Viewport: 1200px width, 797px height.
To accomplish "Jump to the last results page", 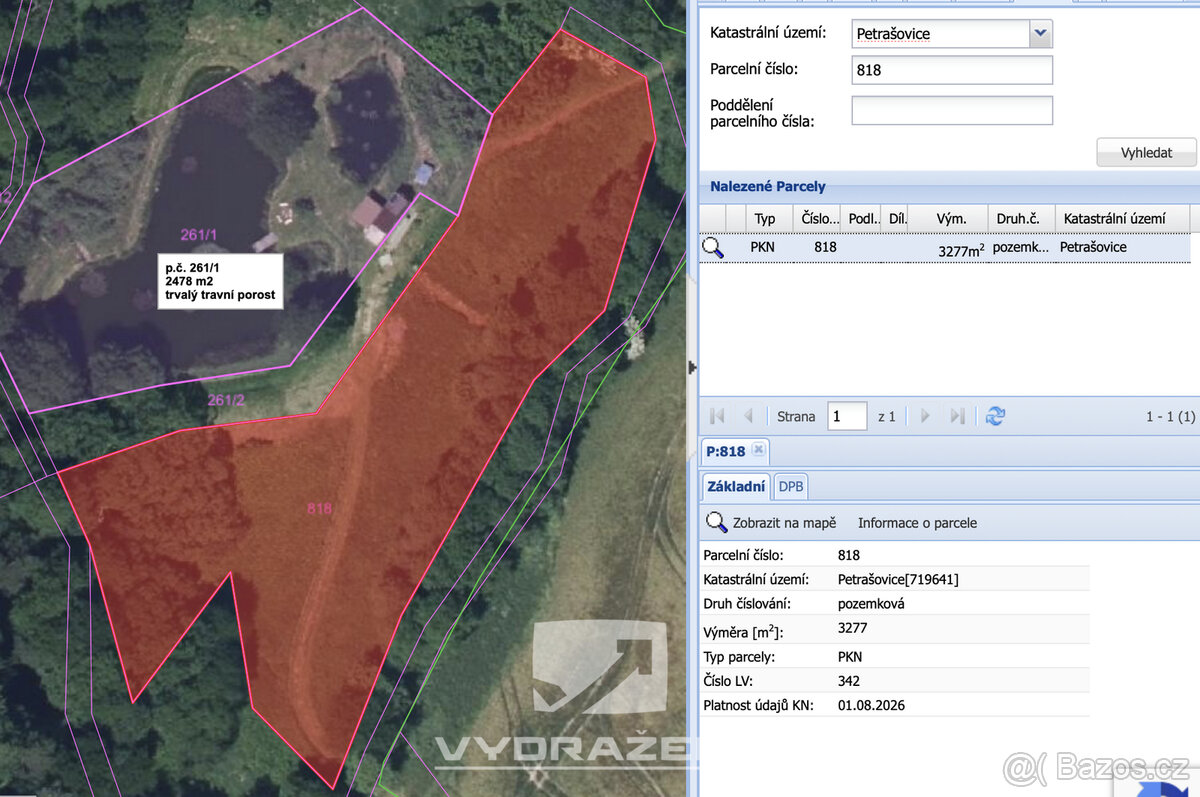I will [957, 416].
